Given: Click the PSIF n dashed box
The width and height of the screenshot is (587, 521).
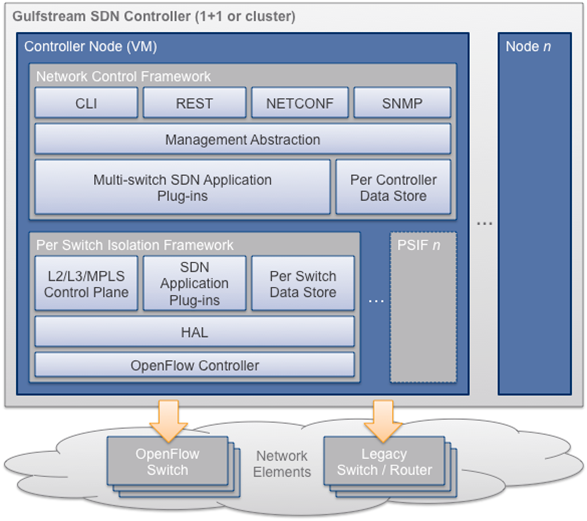Looking at the screenshot, I should coord(423,307).
